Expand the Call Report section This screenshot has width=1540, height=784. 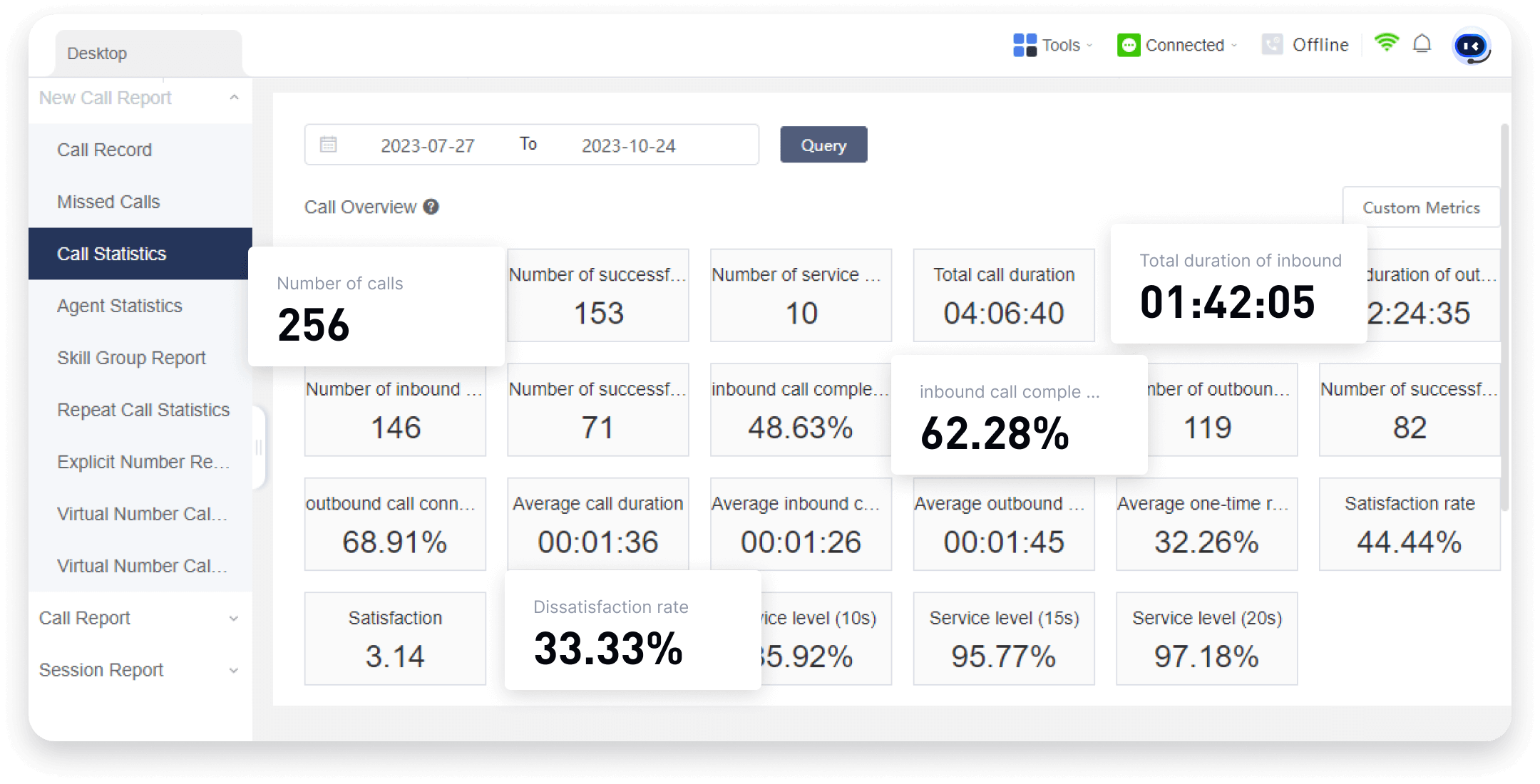tap(234, 619)
